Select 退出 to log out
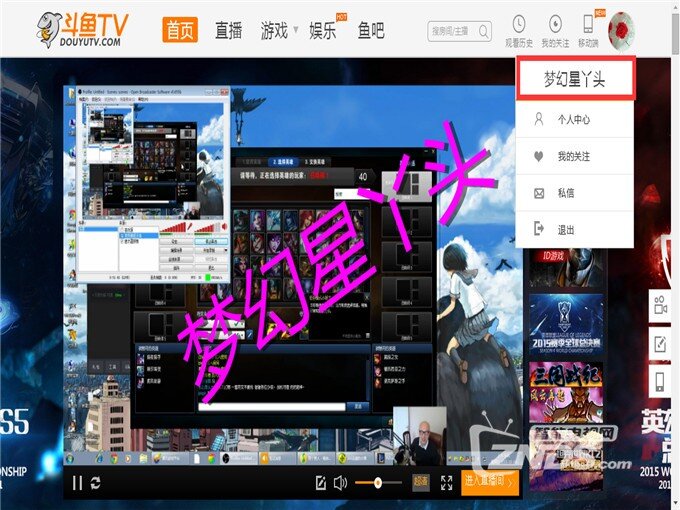 point(575,229)
